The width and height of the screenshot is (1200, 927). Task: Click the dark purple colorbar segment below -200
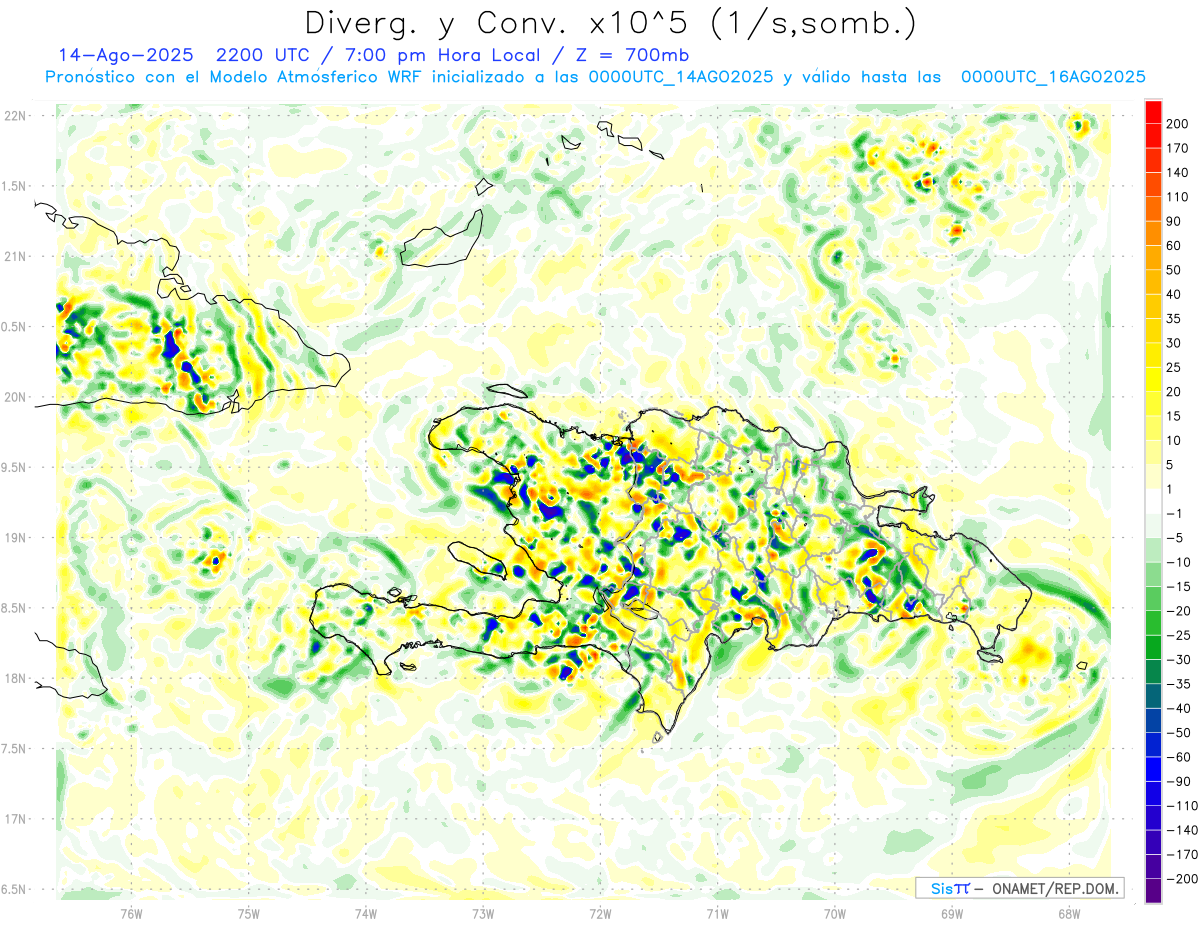tap(1153, 891)
